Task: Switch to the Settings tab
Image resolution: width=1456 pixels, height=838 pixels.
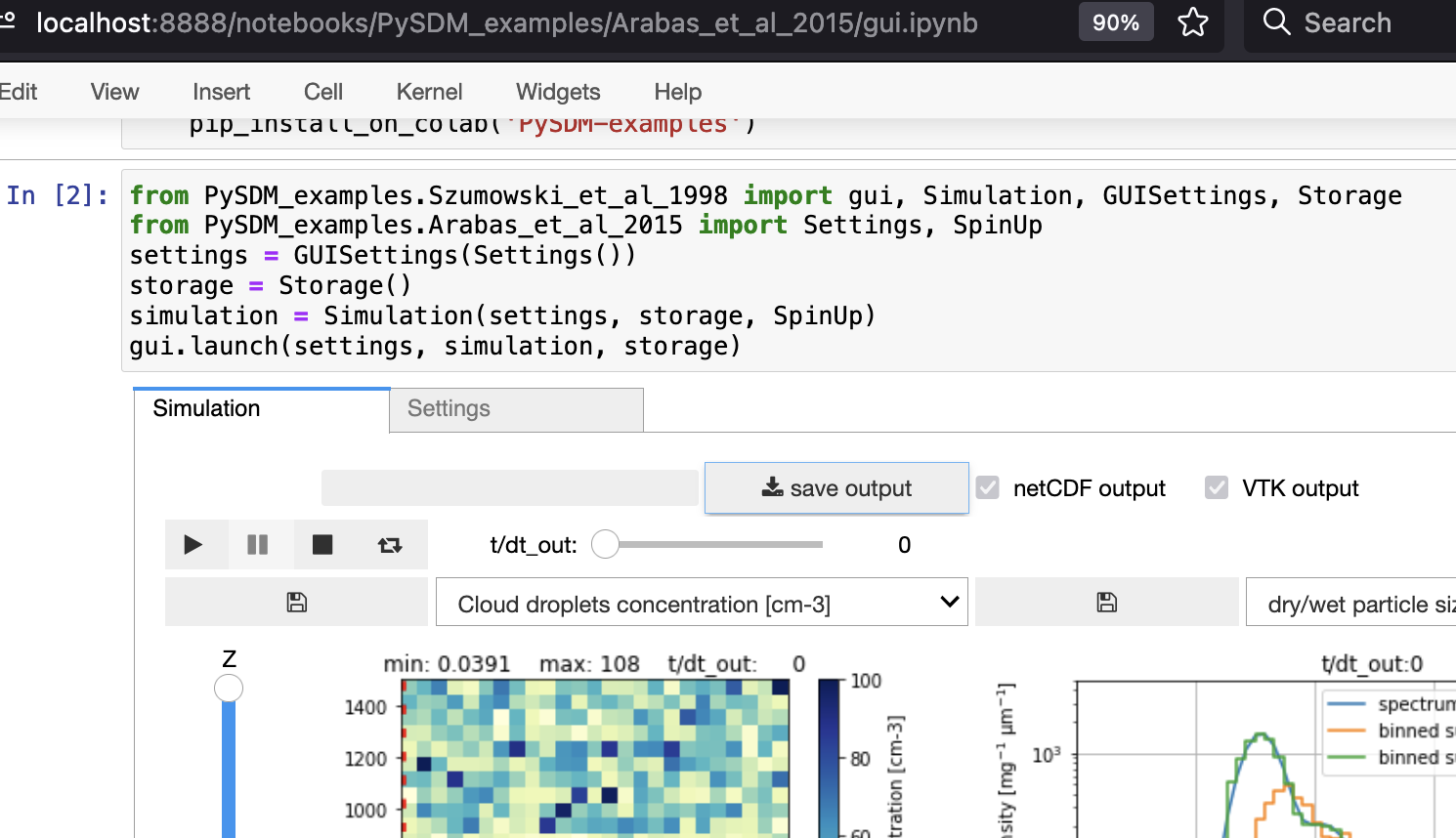Action: tap(449, 409)
